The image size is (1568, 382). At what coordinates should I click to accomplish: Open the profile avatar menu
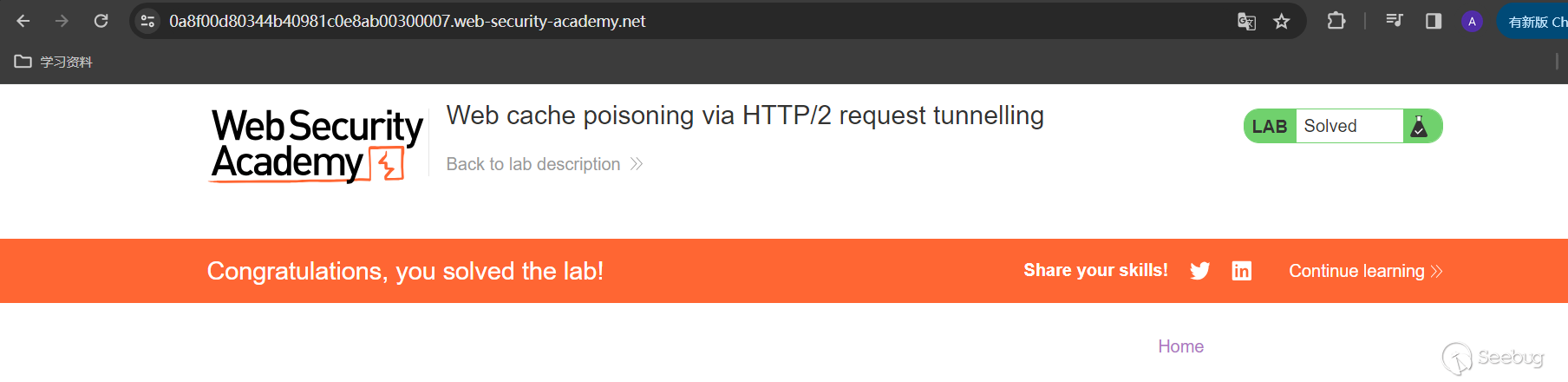[x=1472, y=22]
